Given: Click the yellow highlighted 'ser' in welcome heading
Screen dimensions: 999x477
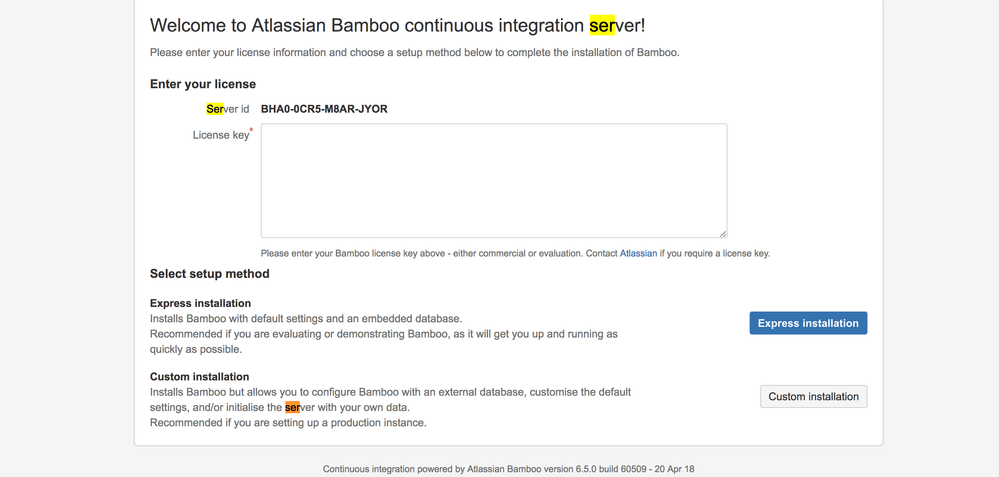Looking at the screenshot, I should (x=602, y=25).
